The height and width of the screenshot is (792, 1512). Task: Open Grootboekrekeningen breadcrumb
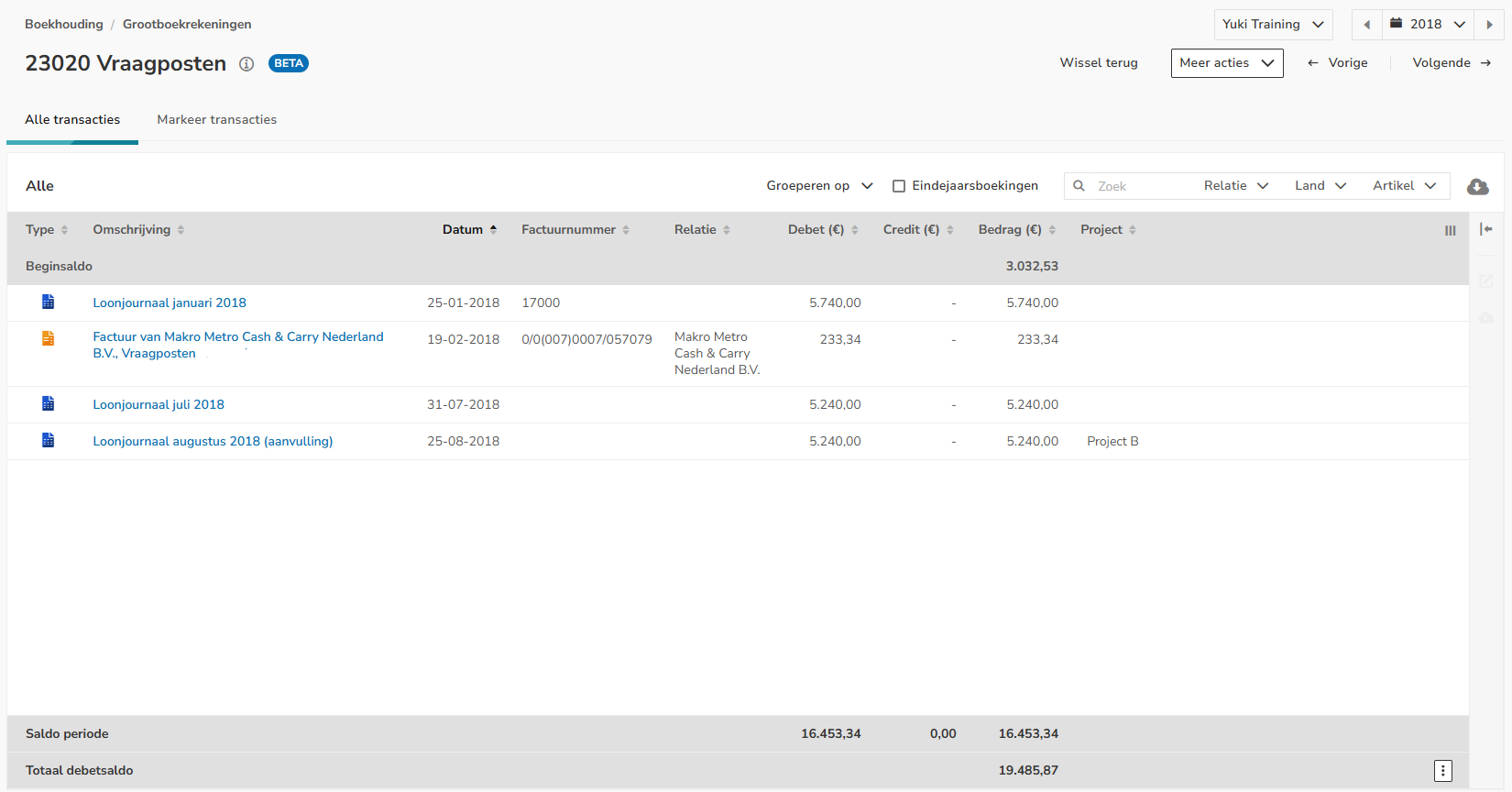coord(187,25)
